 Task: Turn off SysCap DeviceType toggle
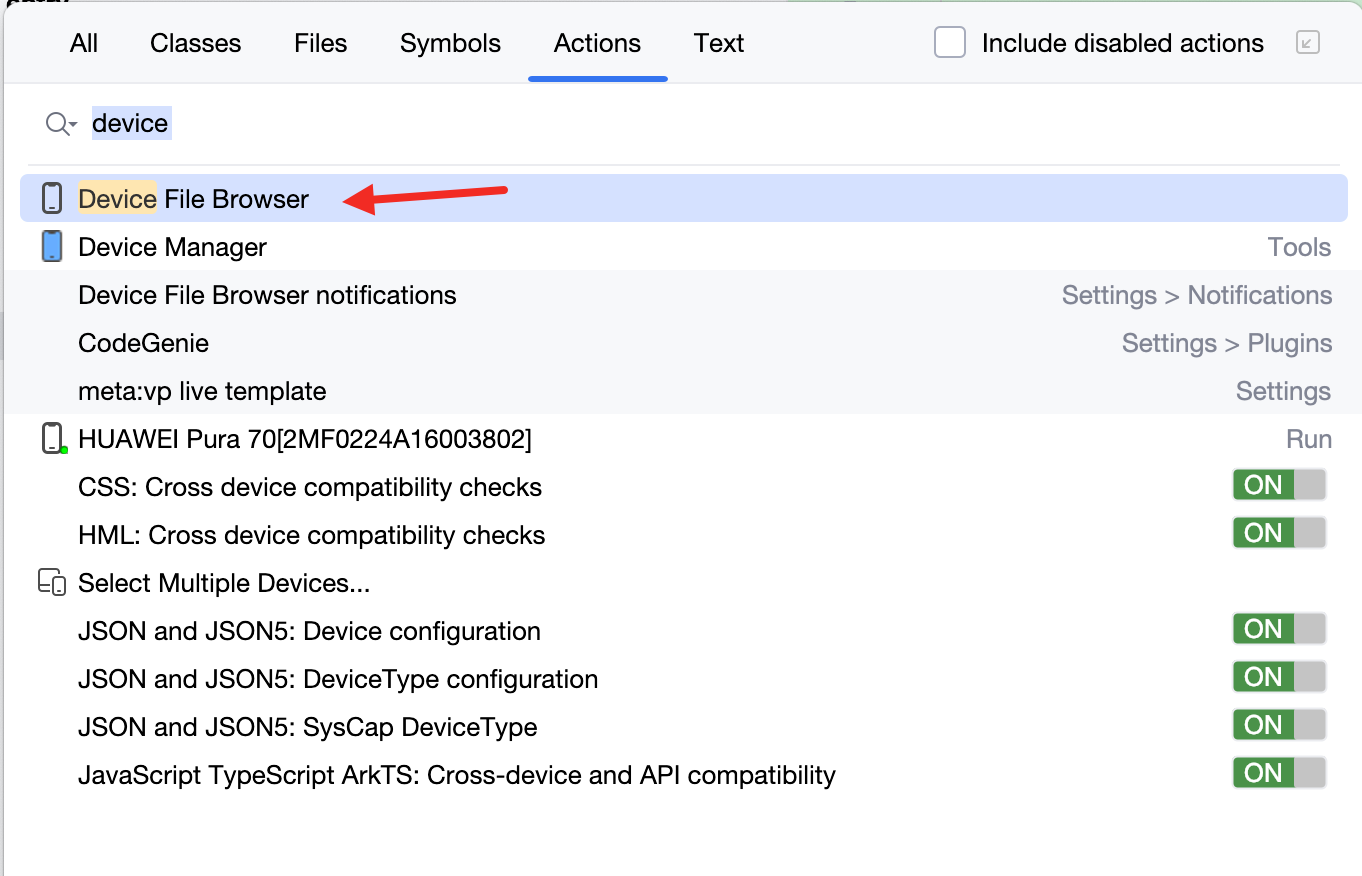pyautogui.click(x=1279, y=725)
